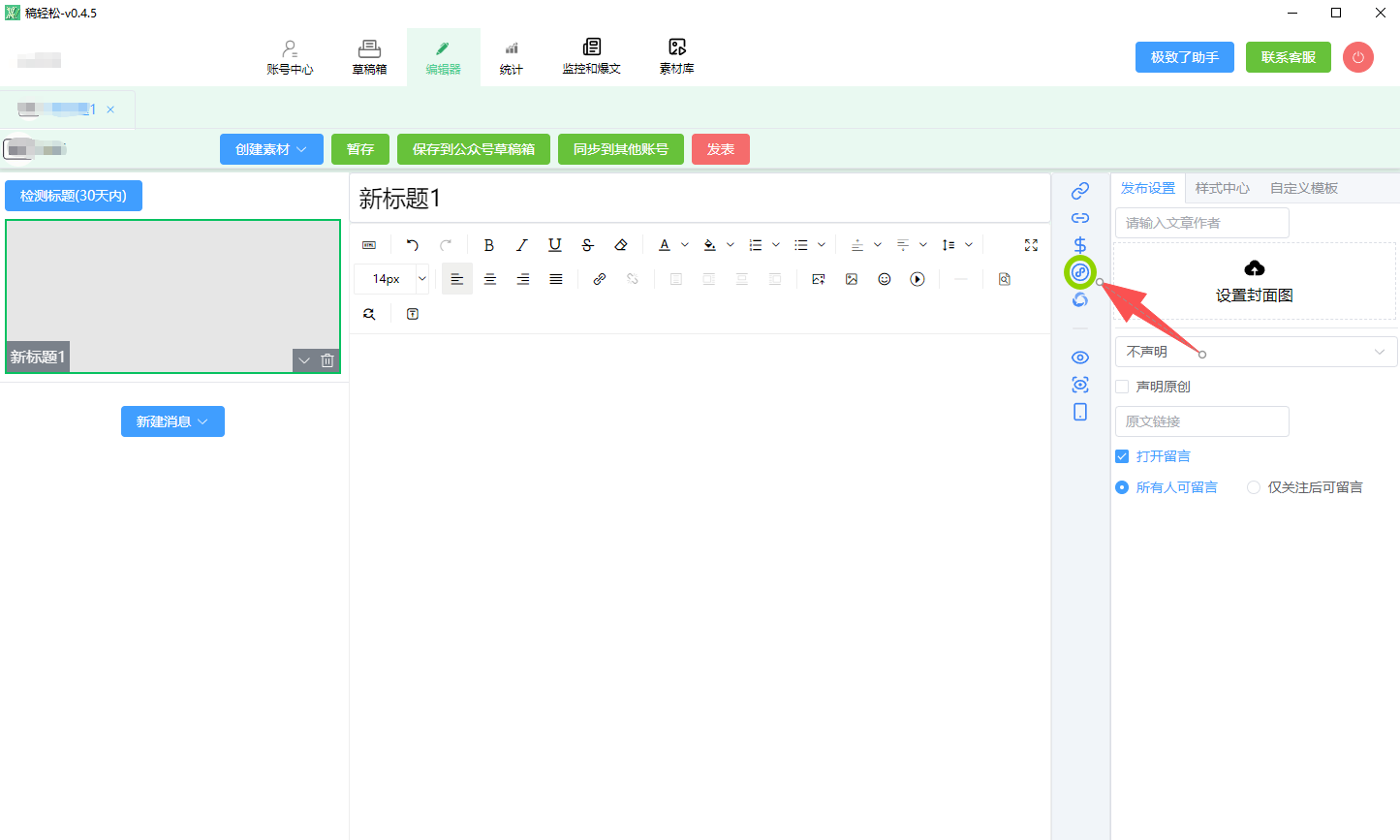Click the image upload icon
Screen dimensions: 1400x840
[819, 279]
